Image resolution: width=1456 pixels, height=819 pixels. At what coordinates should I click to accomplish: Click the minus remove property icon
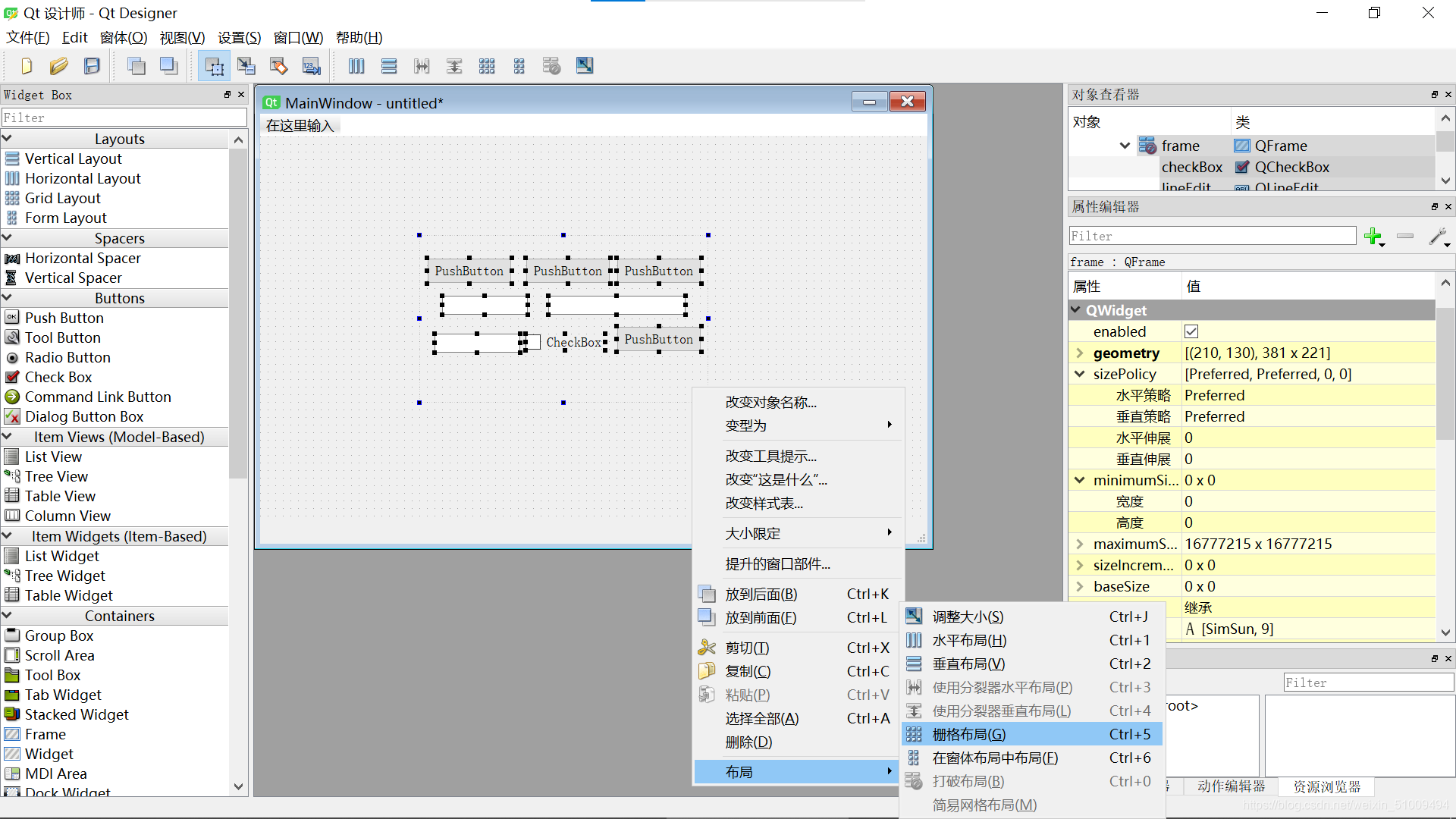[x=1405, y=236]
